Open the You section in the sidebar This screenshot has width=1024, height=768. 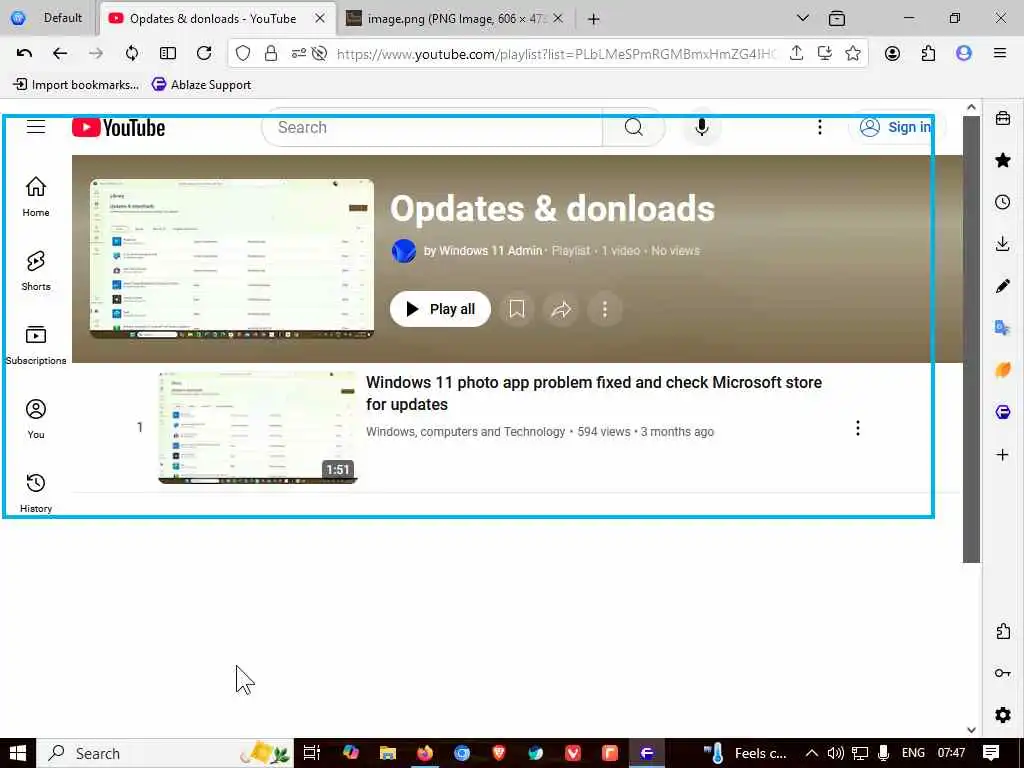click(36, 419)
